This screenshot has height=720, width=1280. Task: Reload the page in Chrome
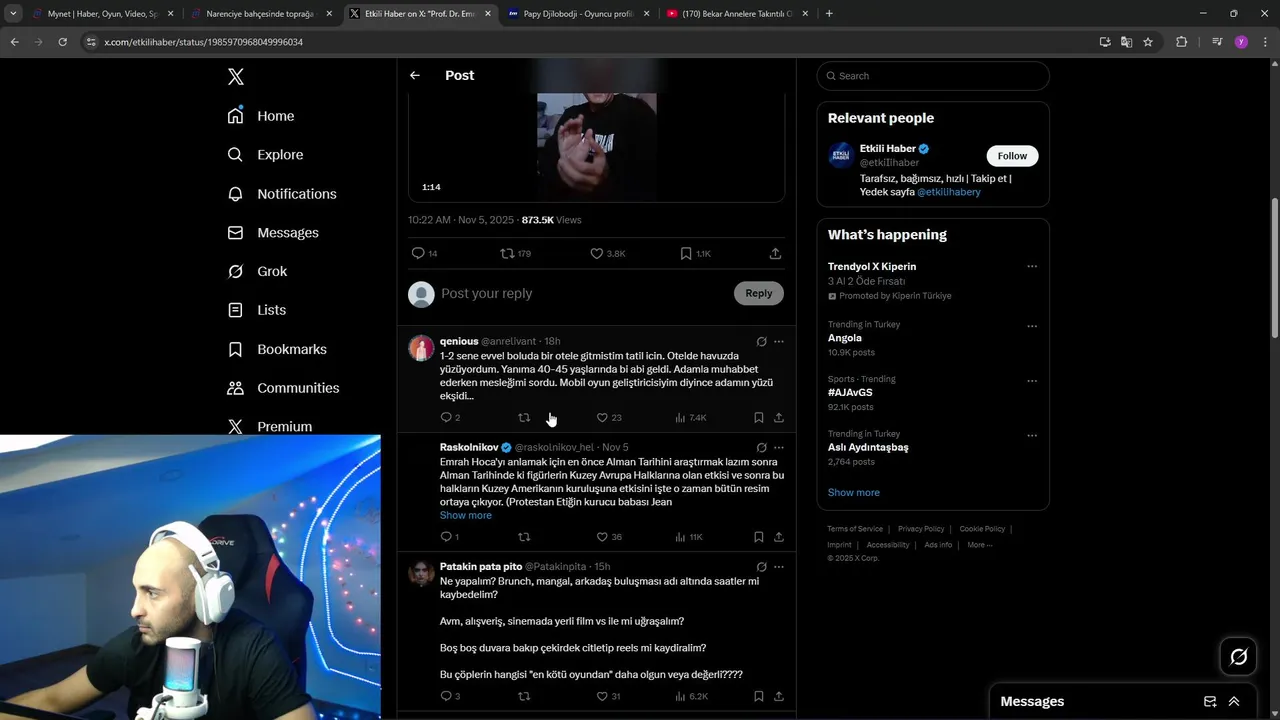[62, 42]
